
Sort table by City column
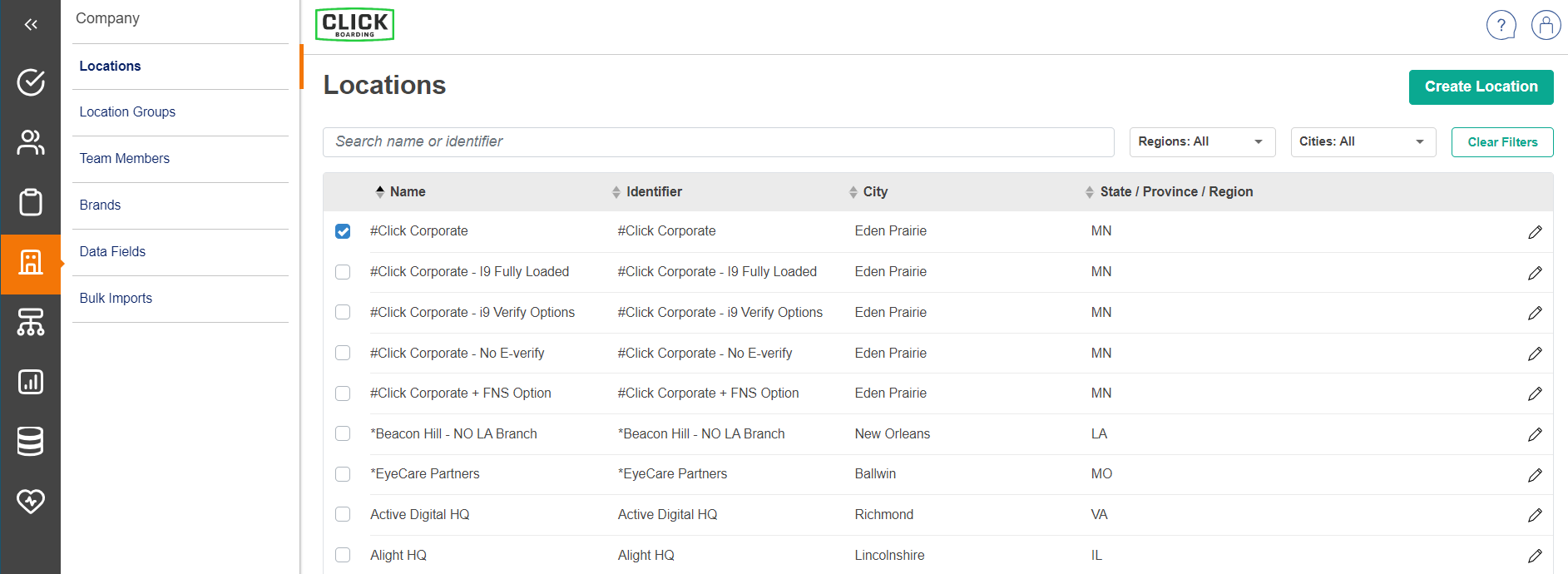click(874, 192)
